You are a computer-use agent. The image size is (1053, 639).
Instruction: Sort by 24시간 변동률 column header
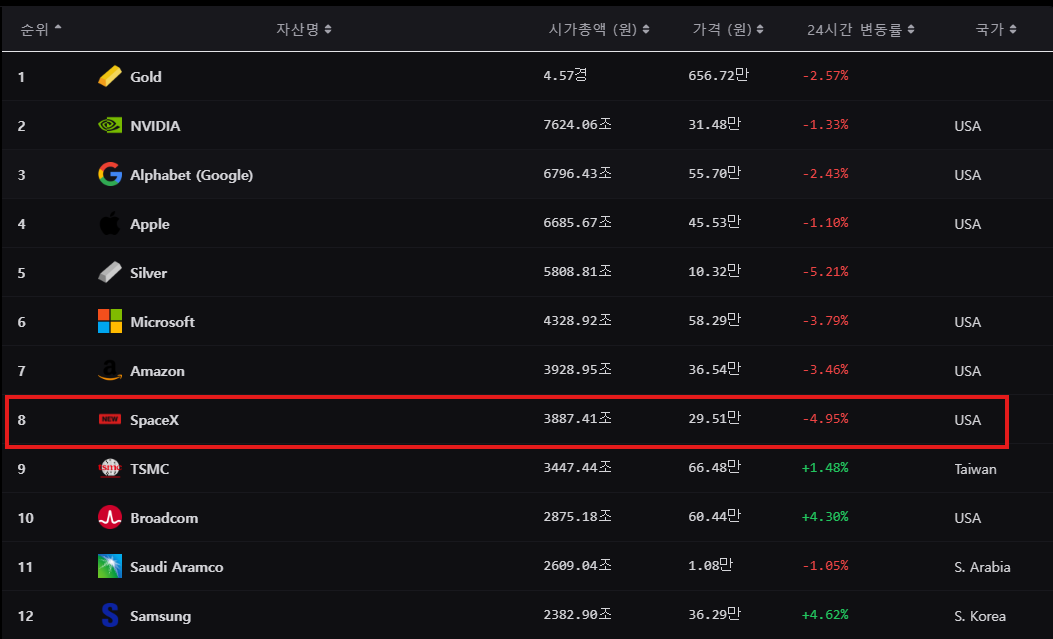tap(860, 29)
